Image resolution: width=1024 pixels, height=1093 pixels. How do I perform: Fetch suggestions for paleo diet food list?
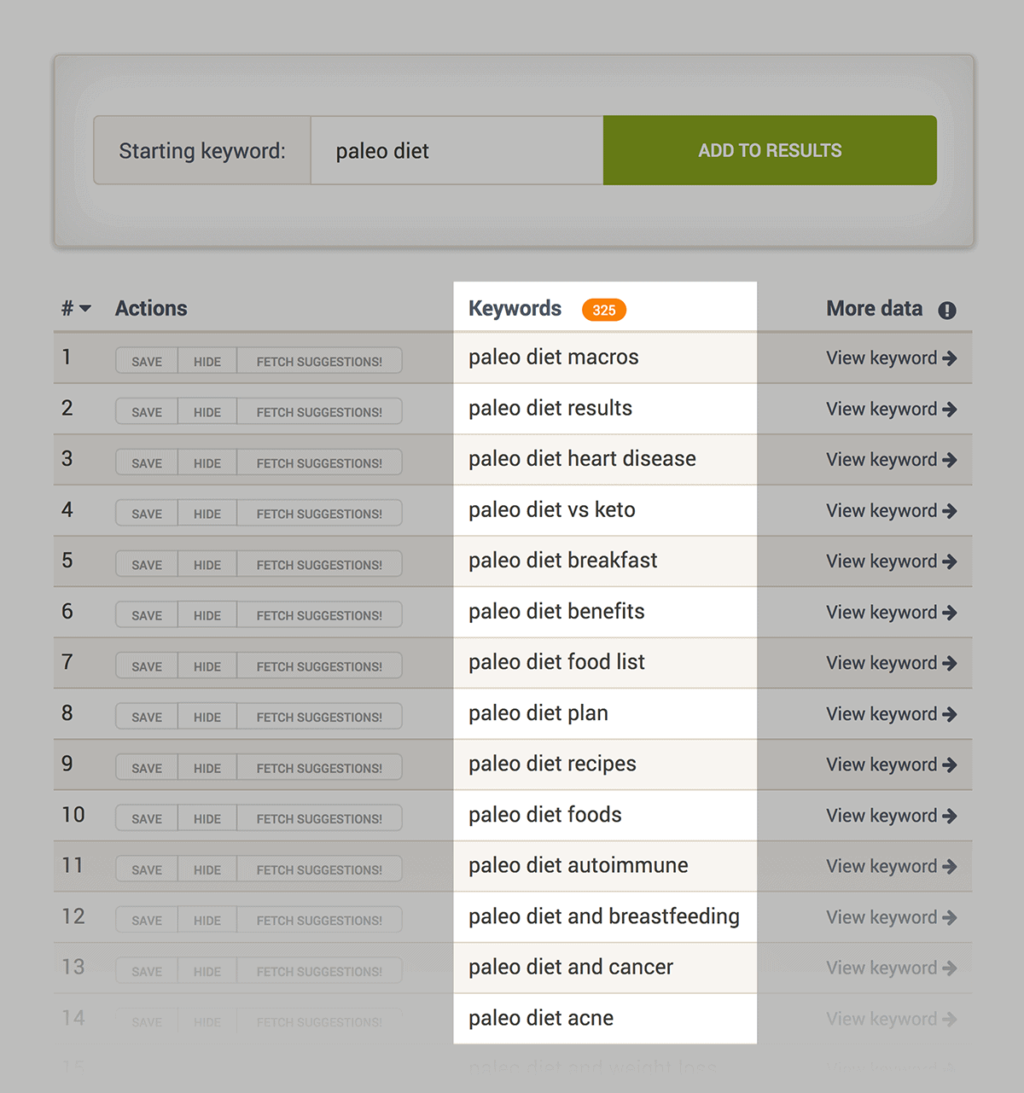(x=319, y=667)
